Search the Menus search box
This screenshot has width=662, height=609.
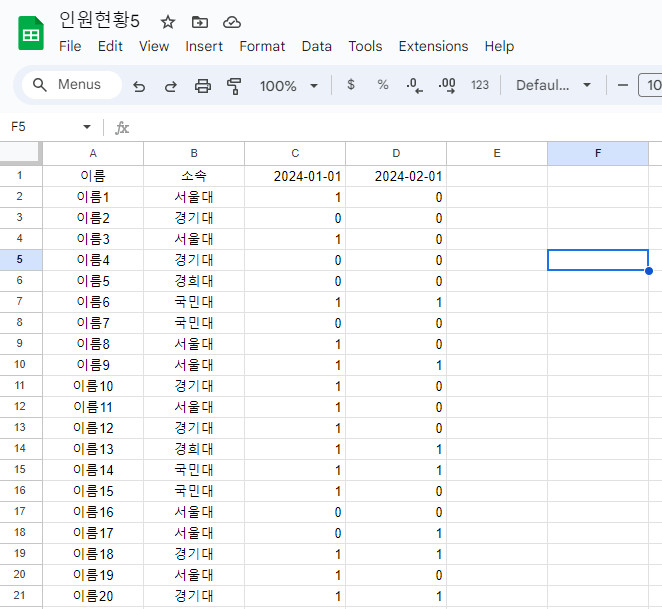72,84
